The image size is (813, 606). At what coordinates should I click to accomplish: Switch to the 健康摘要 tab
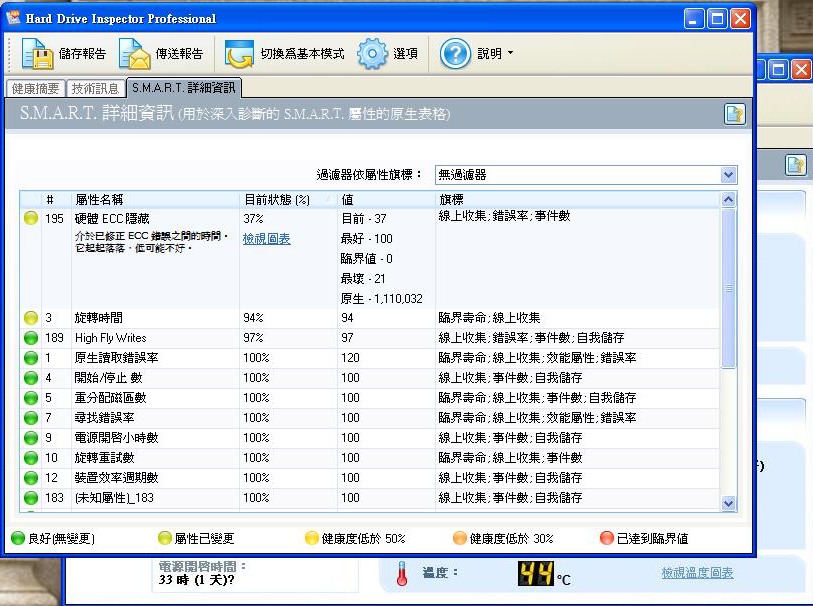tap(35, 89)
